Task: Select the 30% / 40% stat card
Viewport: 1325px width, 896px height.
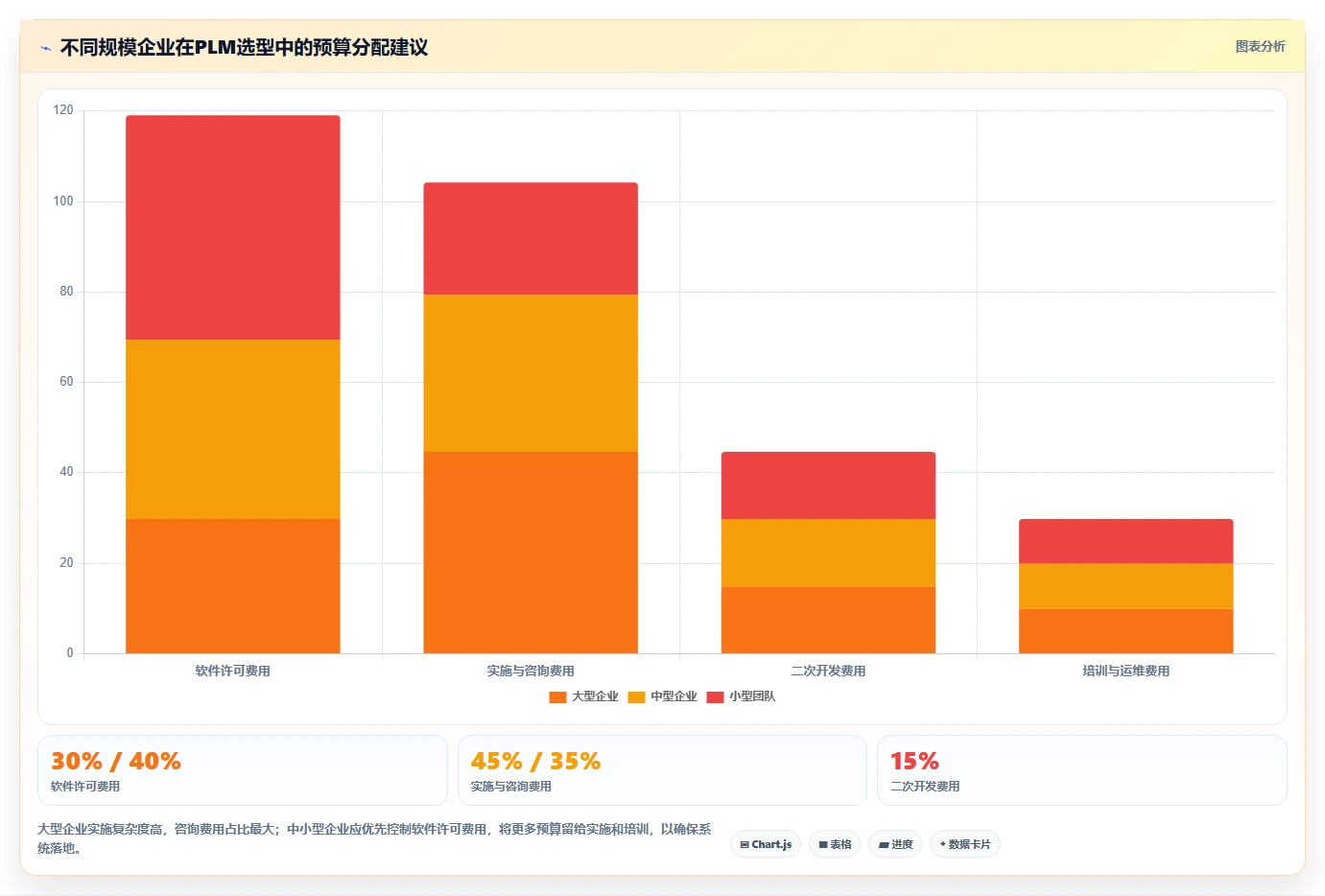Action: tap(243, 770)
